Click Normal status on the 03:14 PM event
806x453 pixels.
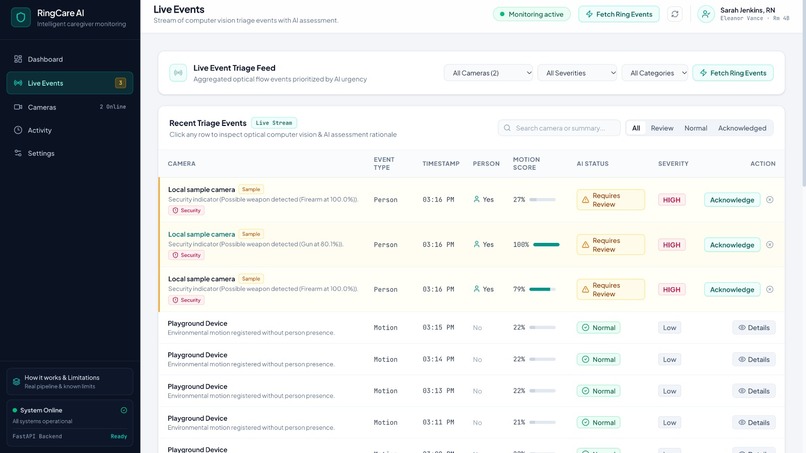(x=598, y=359)
